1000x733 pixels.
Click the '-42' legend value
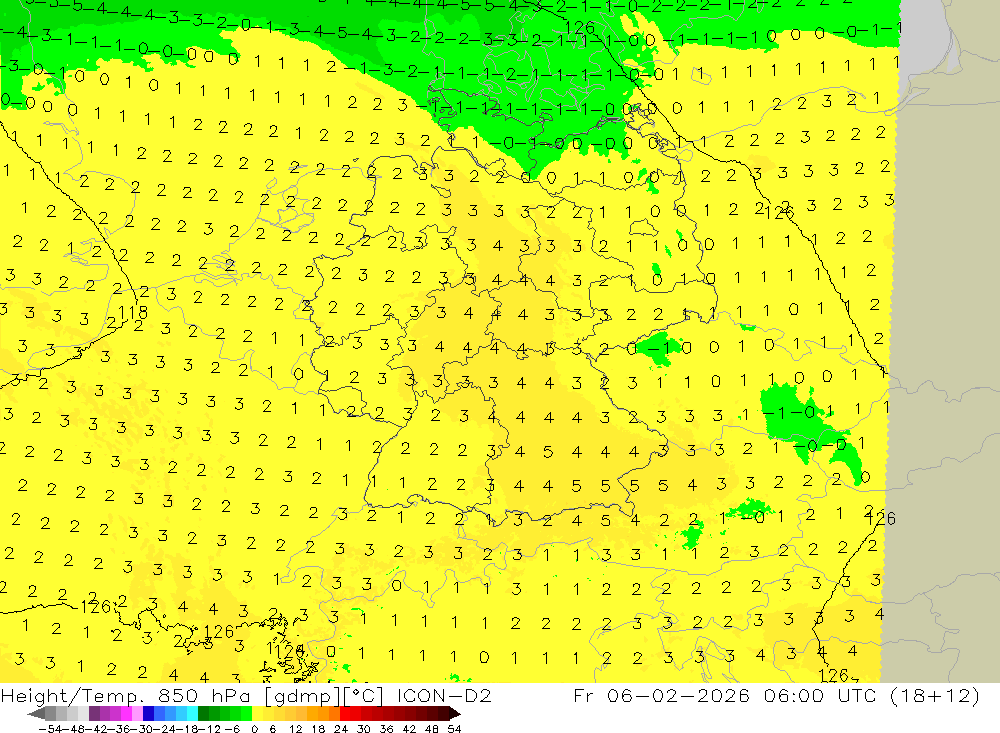[97, 729]
